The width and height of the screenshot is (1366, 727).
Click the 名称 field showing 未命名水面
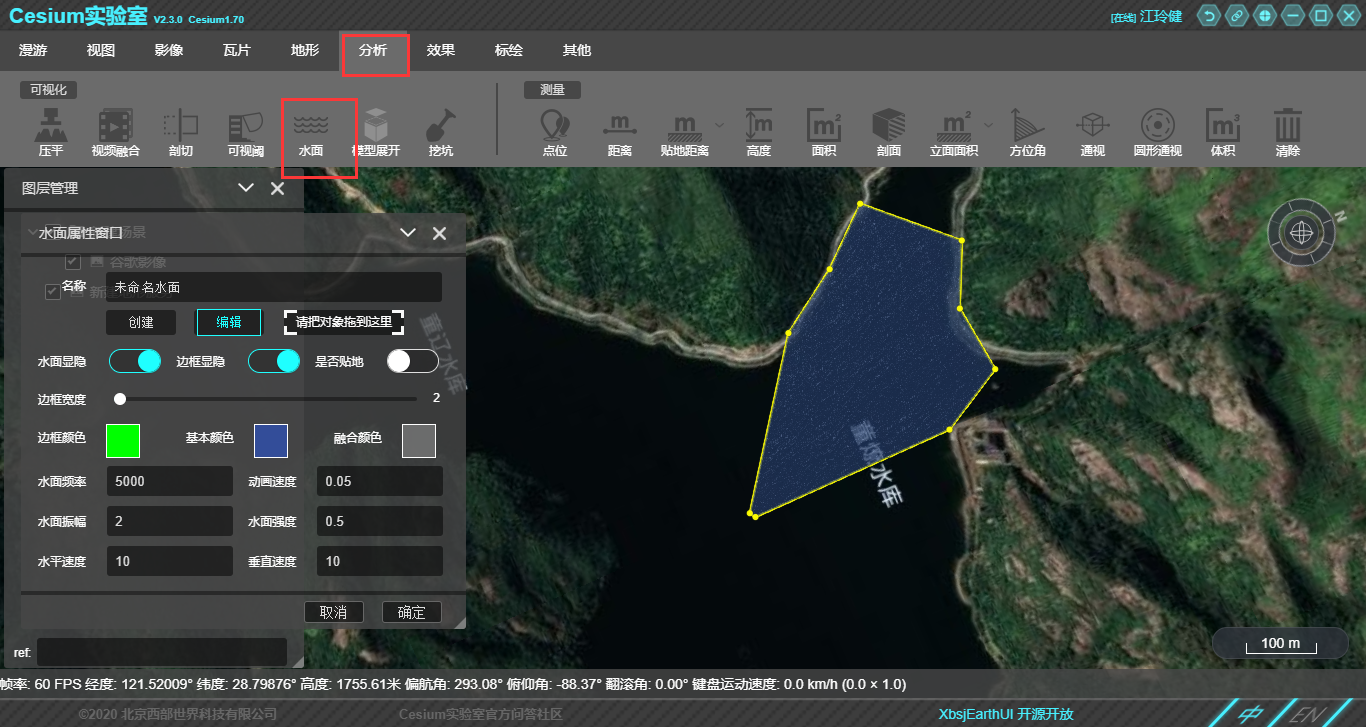tap(274, 287)
